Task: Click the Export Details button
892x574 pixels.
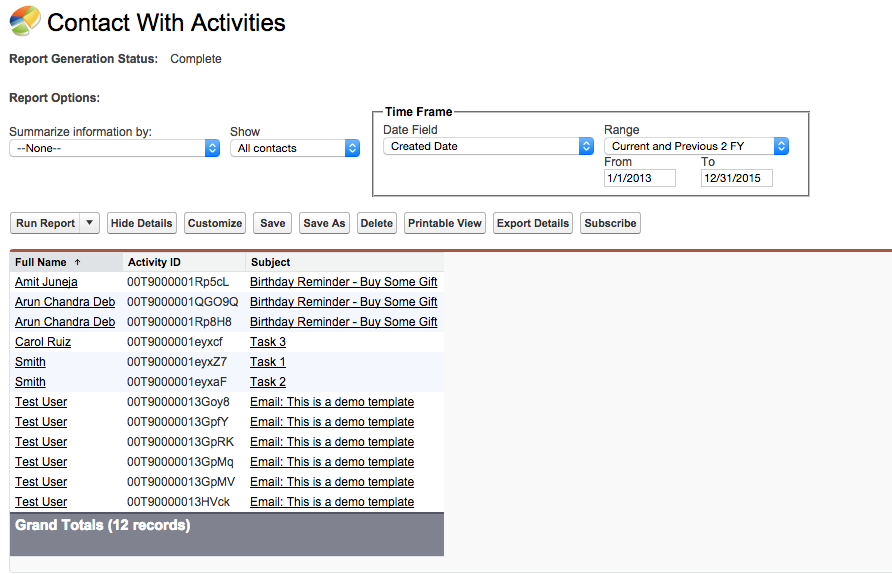Action: [x=533, y=223]
